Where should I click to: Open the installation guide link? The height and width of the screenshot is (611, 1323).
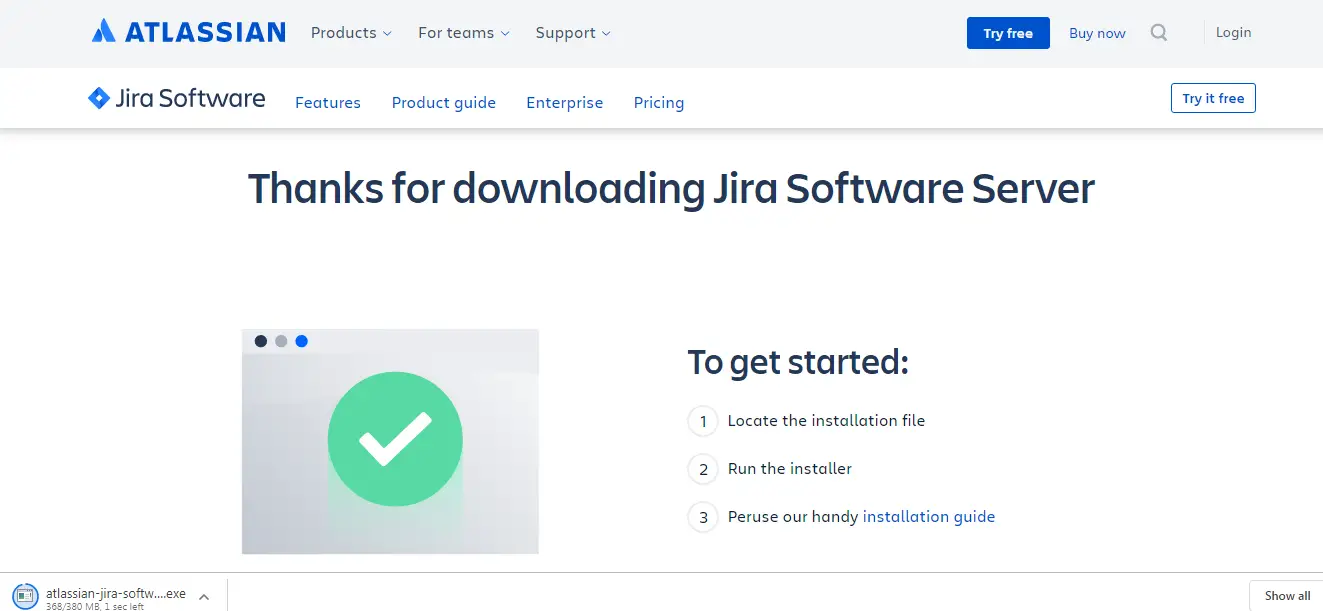point(928,516)
